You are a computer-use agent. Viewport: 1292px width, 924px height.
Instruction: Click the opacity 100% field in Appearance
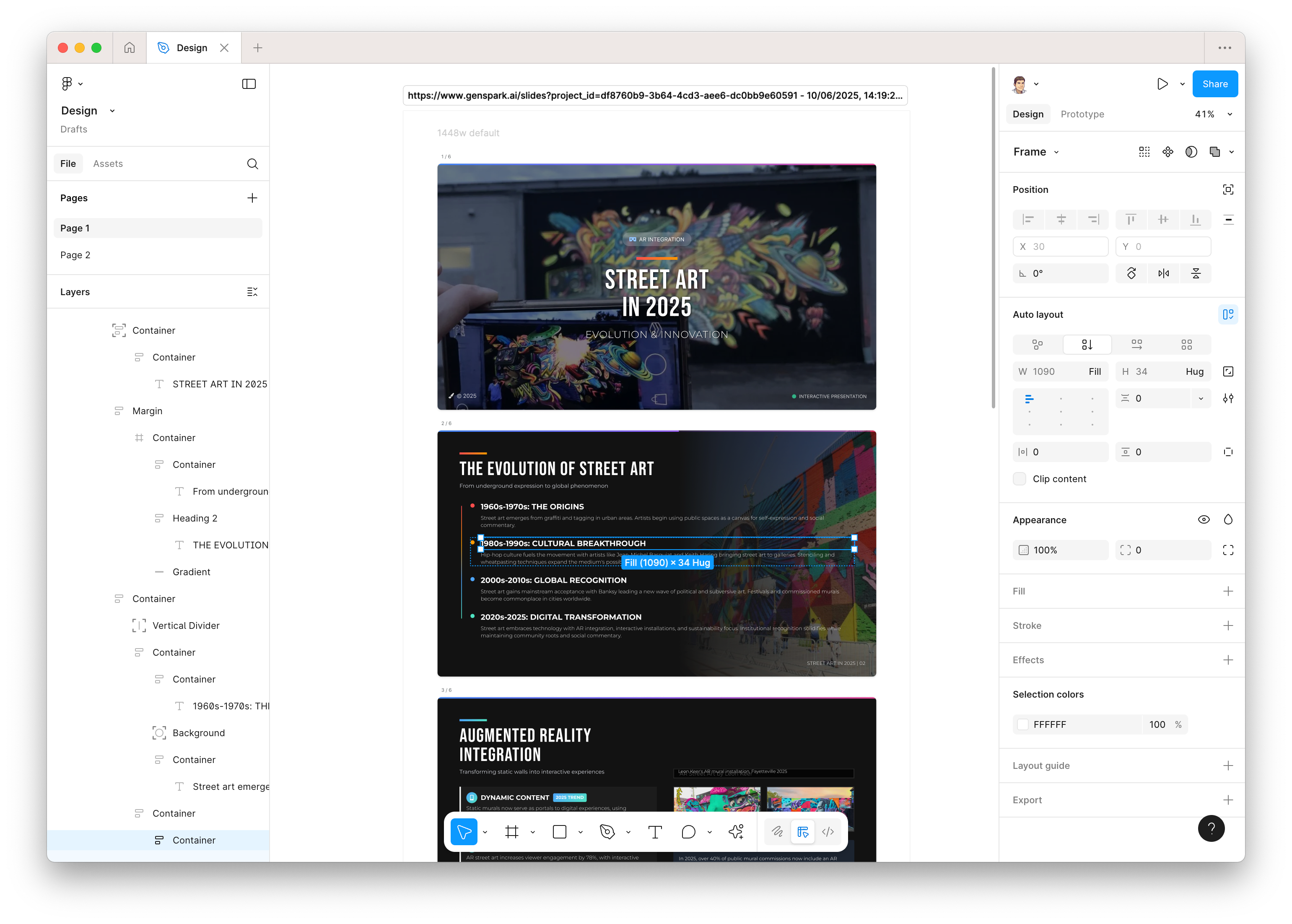(x=1061, y=550)
